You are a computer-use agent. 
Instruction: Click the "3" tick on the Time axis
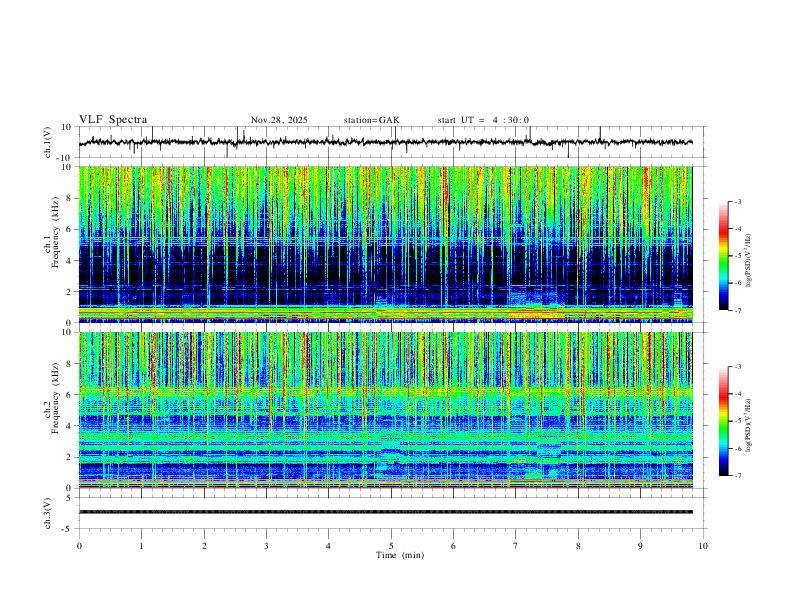(x=266, y=546)
